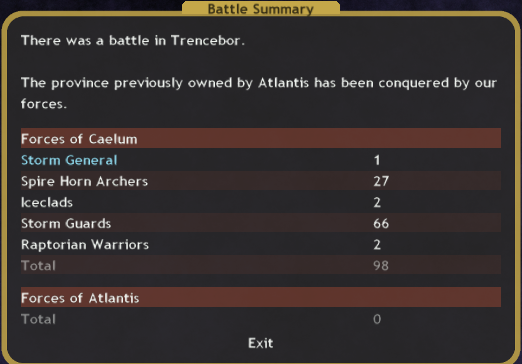This screenshot has width=522, height=364.
Task: Click the province conquered message text
Action: click(x=259, y=93)
